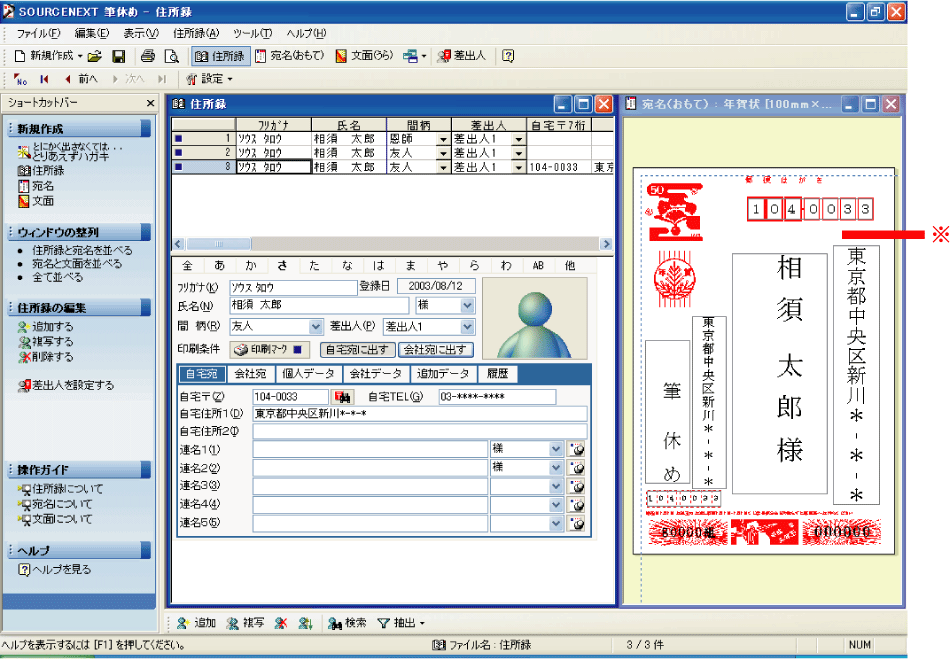This screenshot has width=950, height=659.
Task: Click the contact avatar picture
Action: pyautogui.click(x=534, y=318)
